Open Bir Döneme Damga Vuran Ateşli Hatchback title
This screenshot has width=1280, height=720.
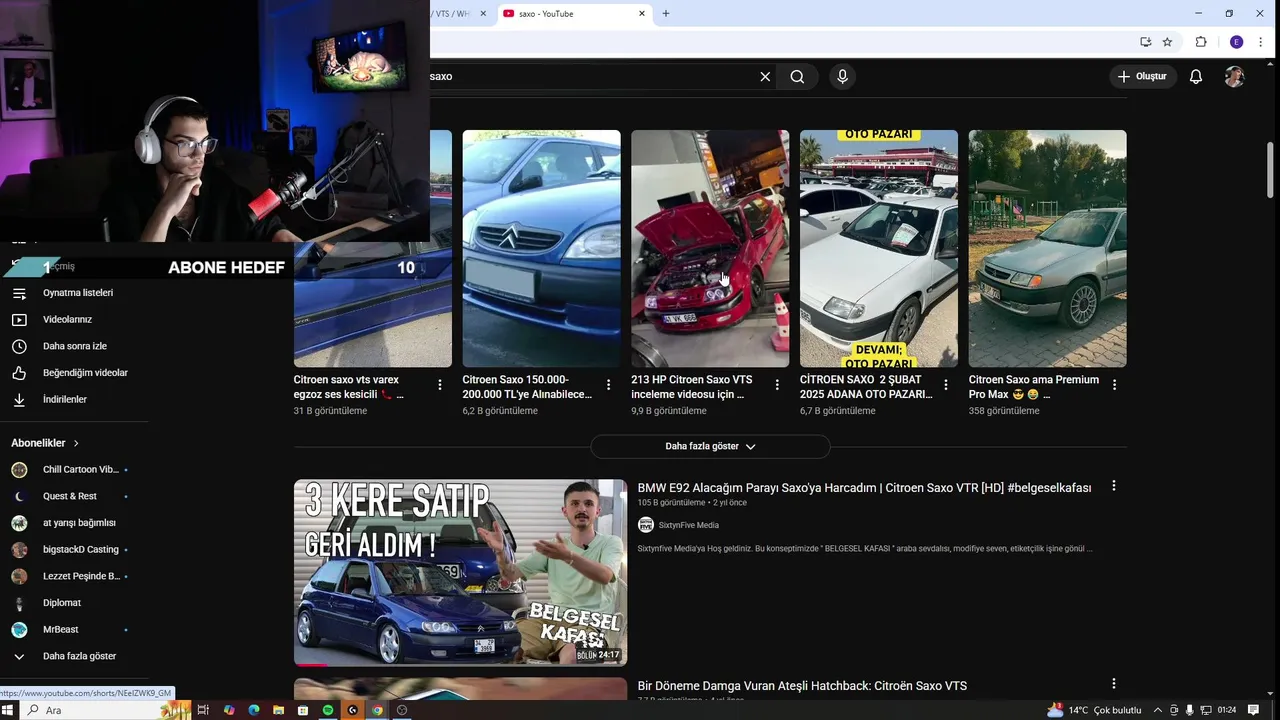click(802, 686)
